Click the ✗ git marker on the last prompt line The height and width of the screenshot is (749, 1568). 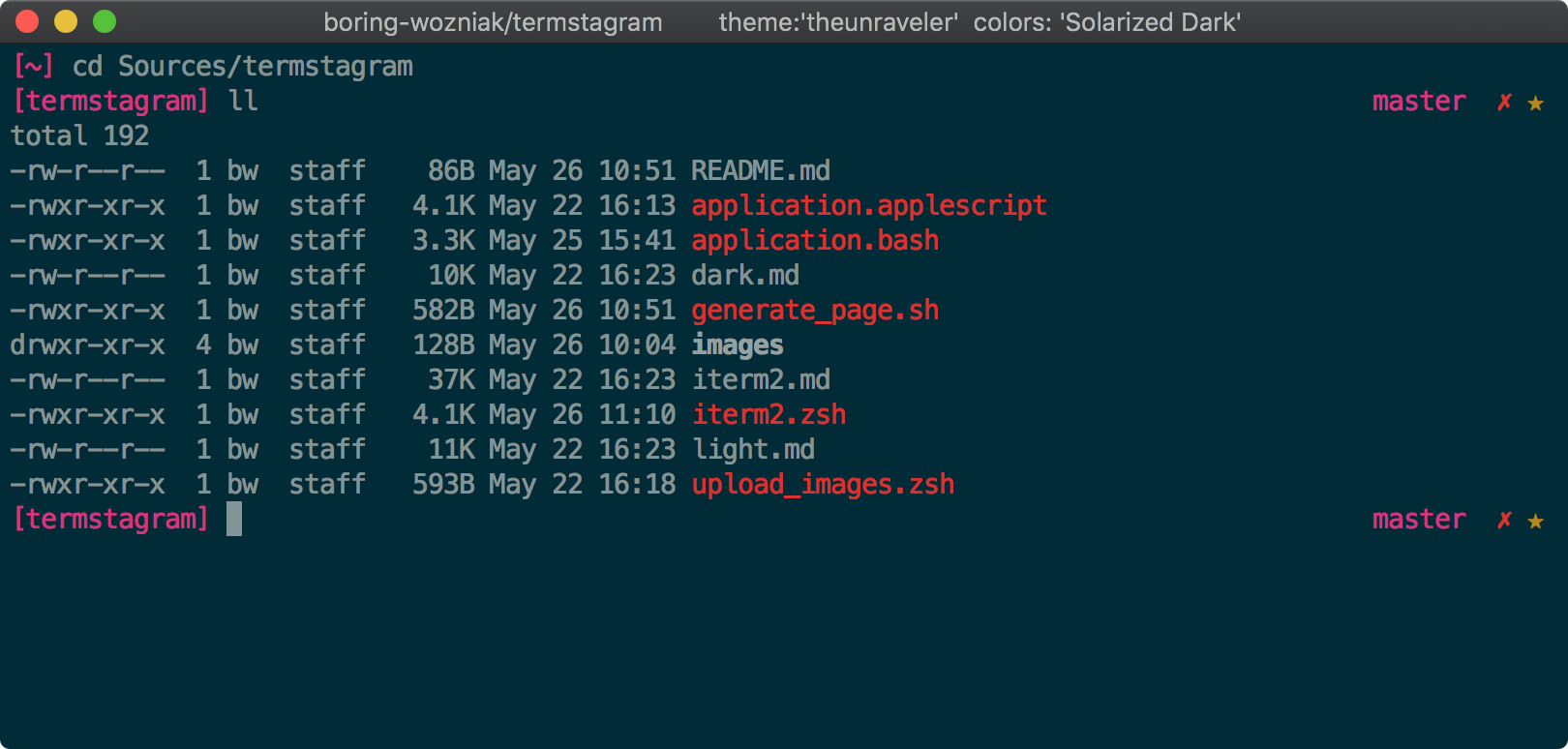pos(1504,521)
